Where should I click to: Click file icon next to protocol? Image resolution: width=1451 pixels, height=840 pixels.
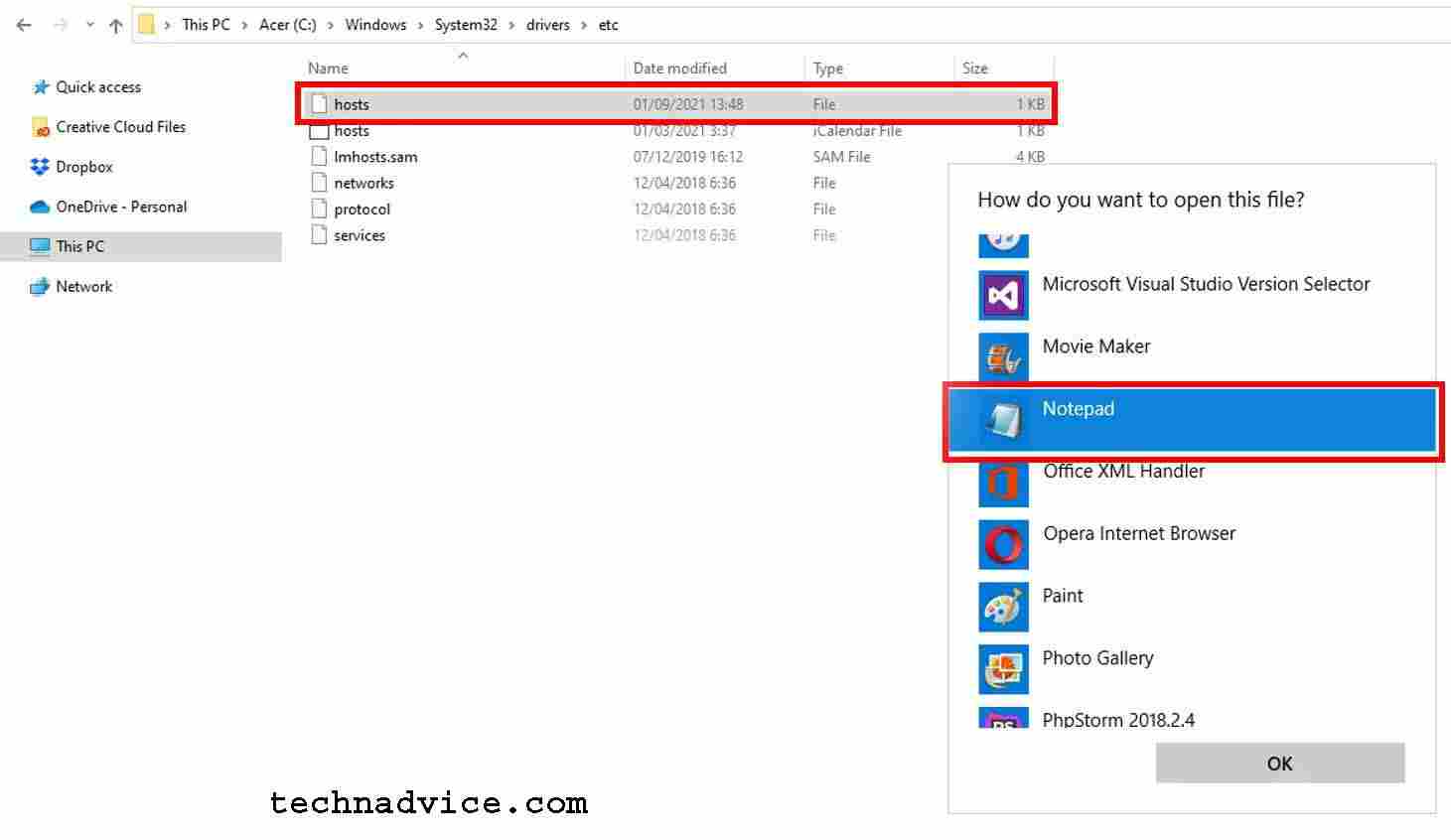click(319, 210)
